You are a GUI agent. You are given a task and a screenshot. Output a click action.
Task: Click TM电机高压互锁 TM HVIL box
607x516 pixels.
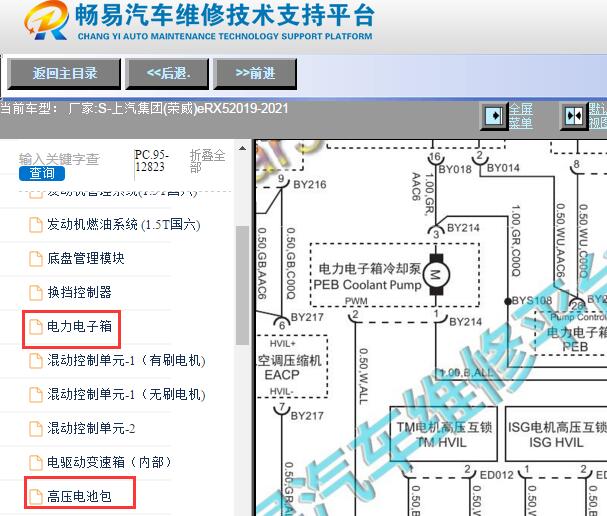(443, 434)
